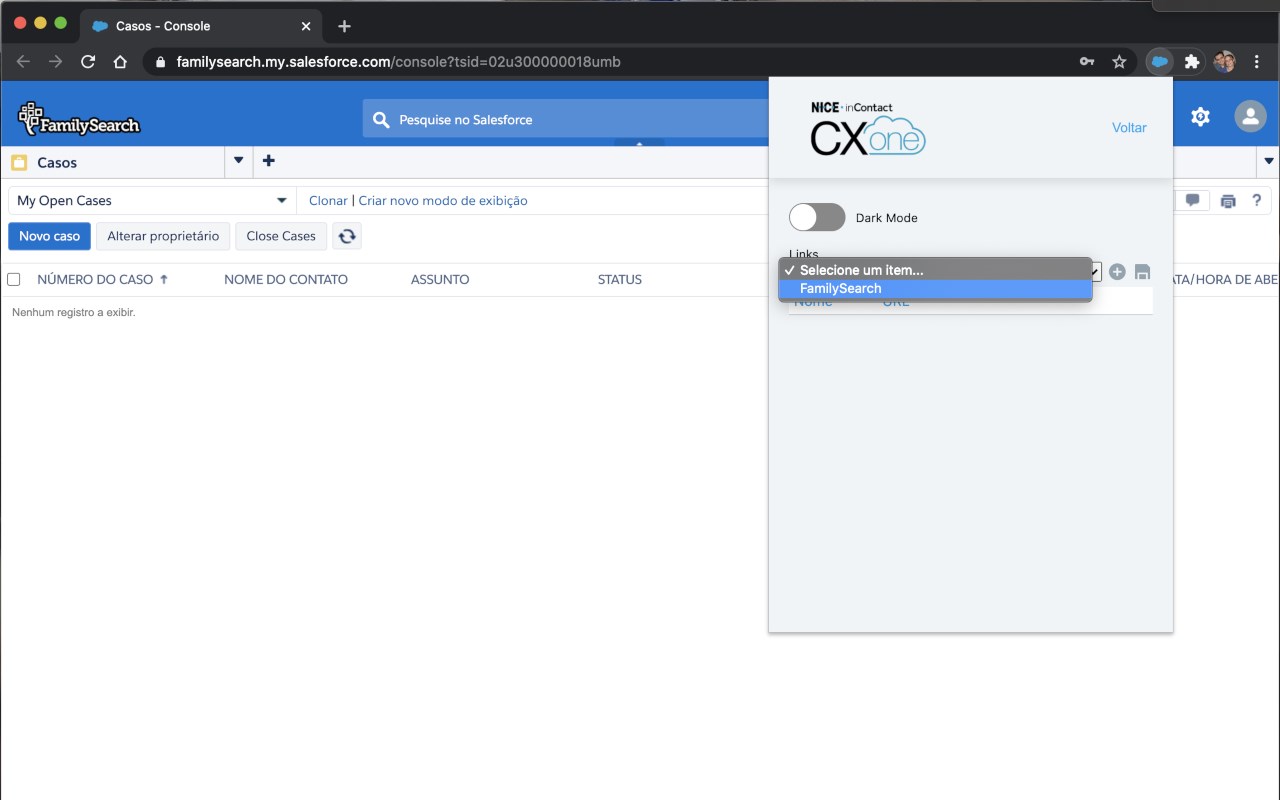1280x800 pixels.
Task: Click the search magnifier icon
Action: (381, 120)
